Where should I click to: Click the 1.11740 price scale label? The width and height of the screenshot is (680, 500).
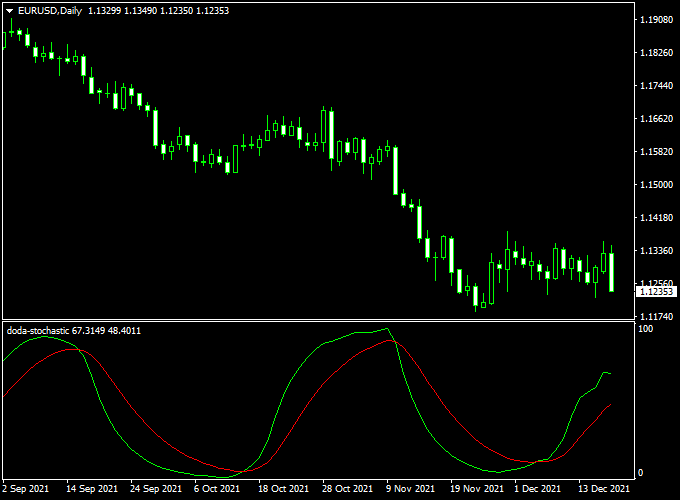657,317
